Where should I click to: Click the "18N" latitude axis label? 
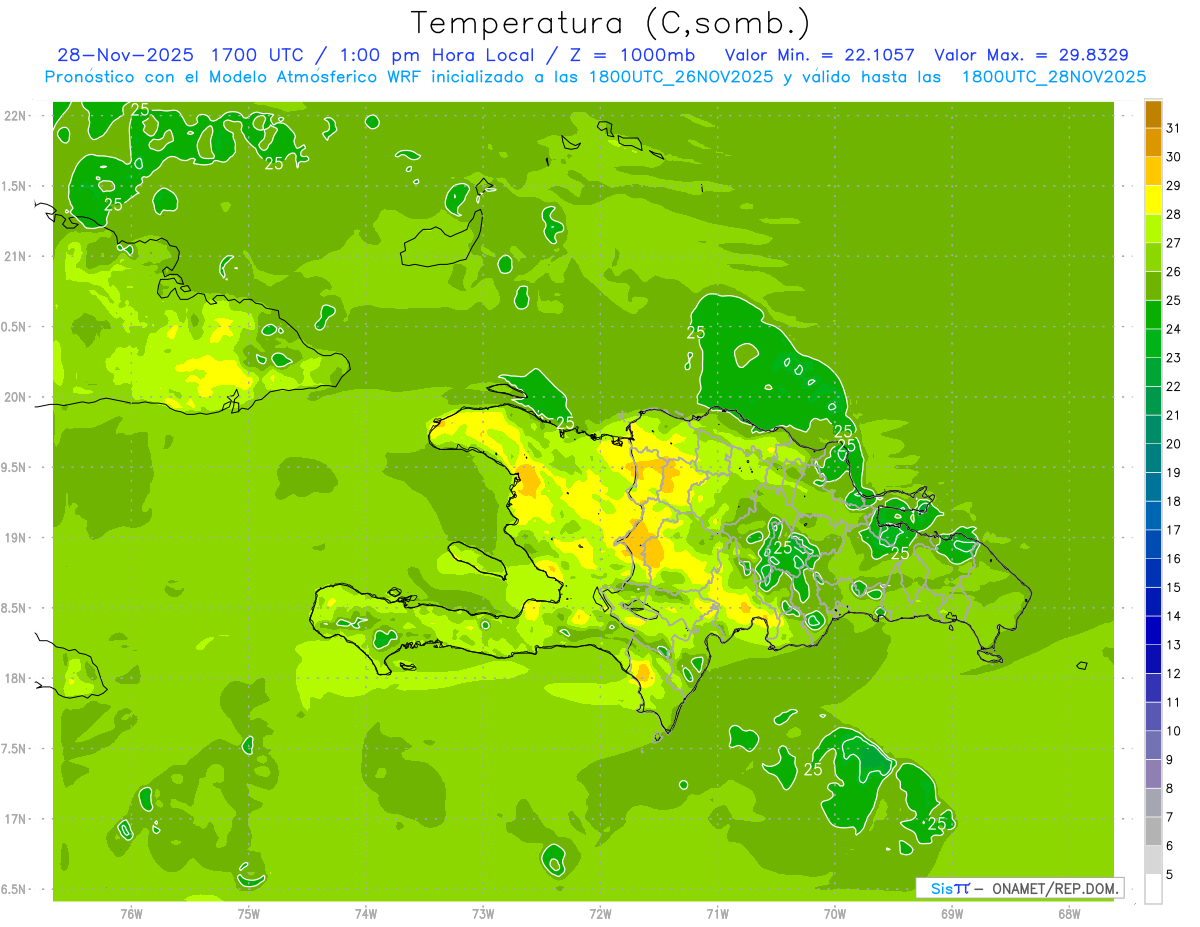click(x=16, y=679)
